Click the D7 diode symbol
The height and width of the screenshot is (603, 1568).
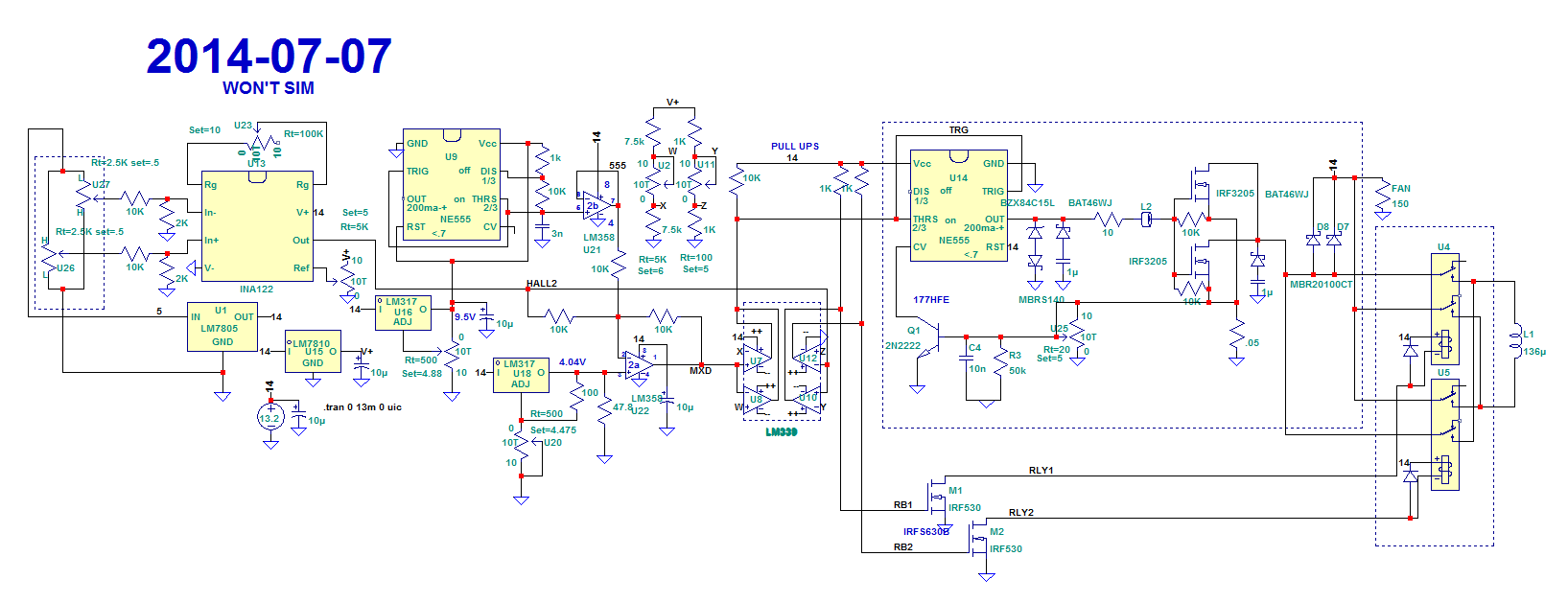1334,240
